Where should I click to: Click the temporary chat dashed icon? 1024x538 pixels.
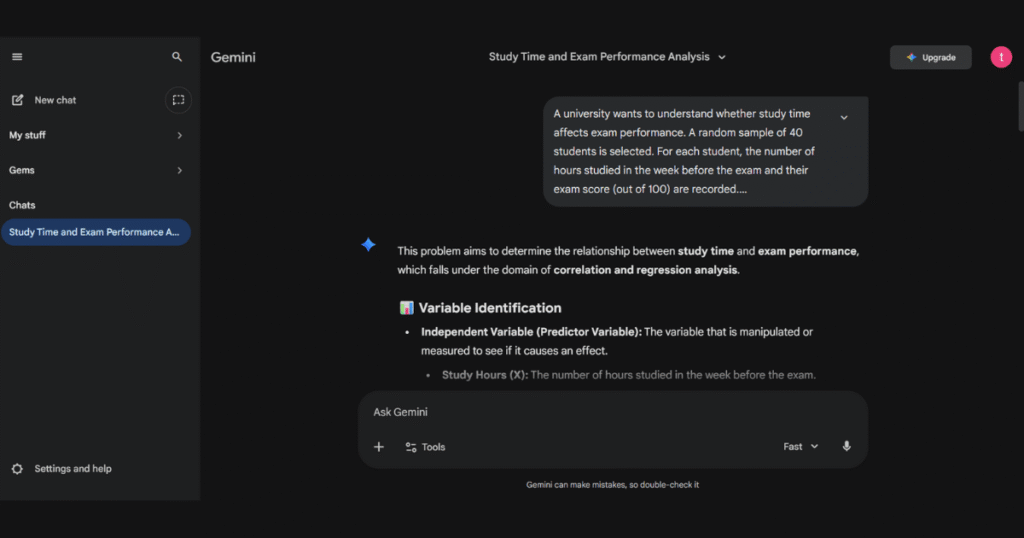tap(178, 100)
